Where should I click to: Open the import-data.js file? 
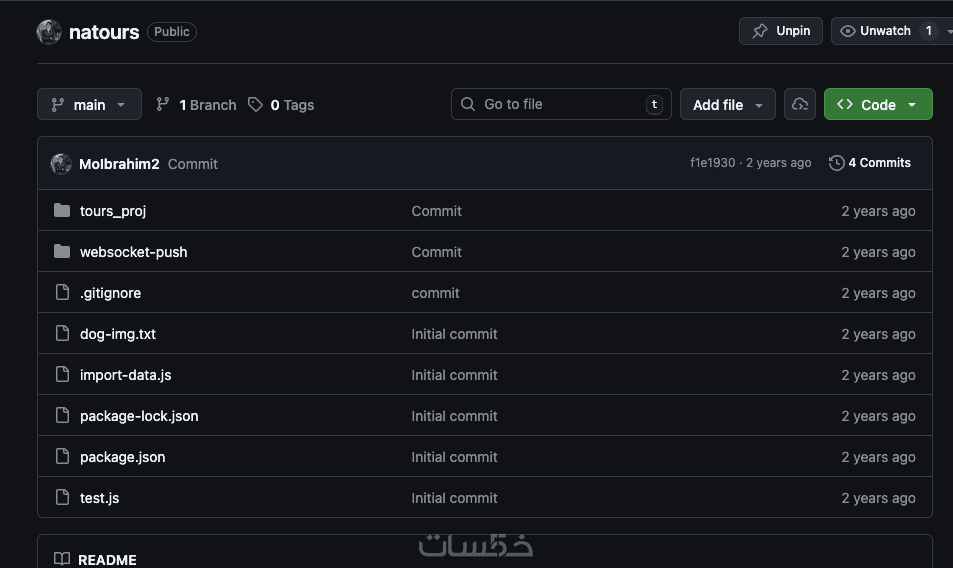pyautogui.click(x=125, y=375)
